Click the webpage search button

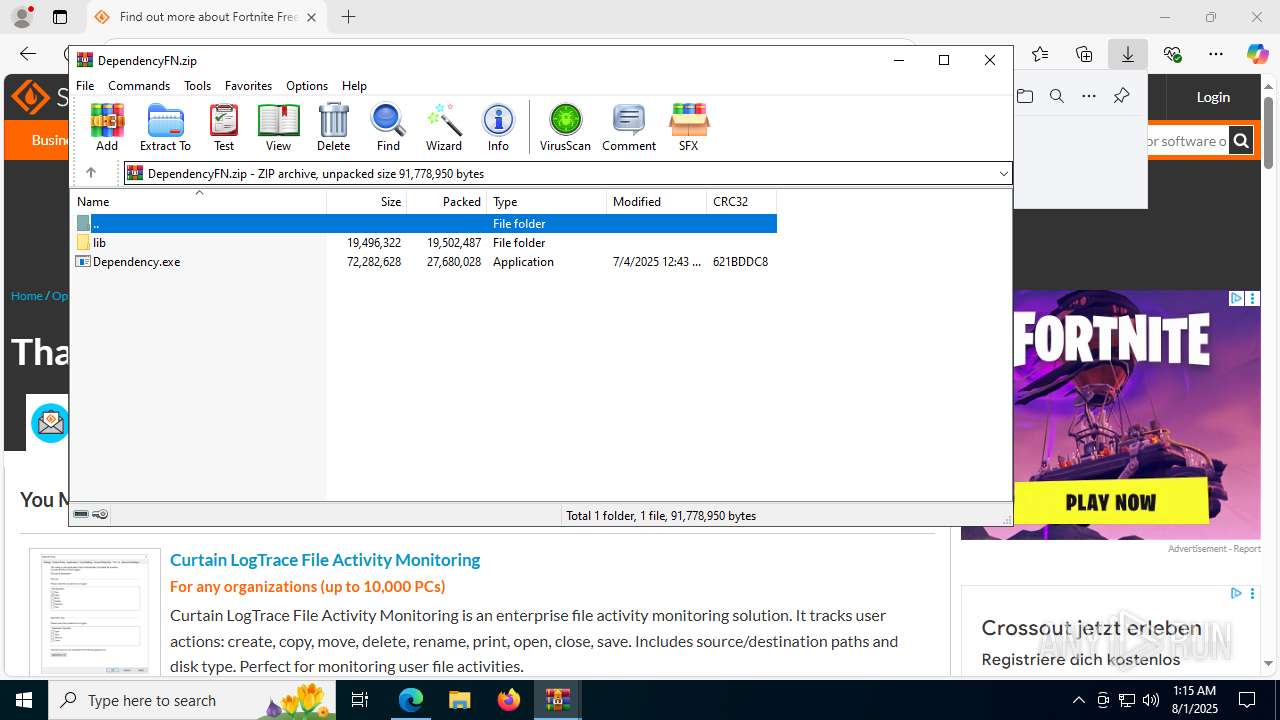[1241, 141]
